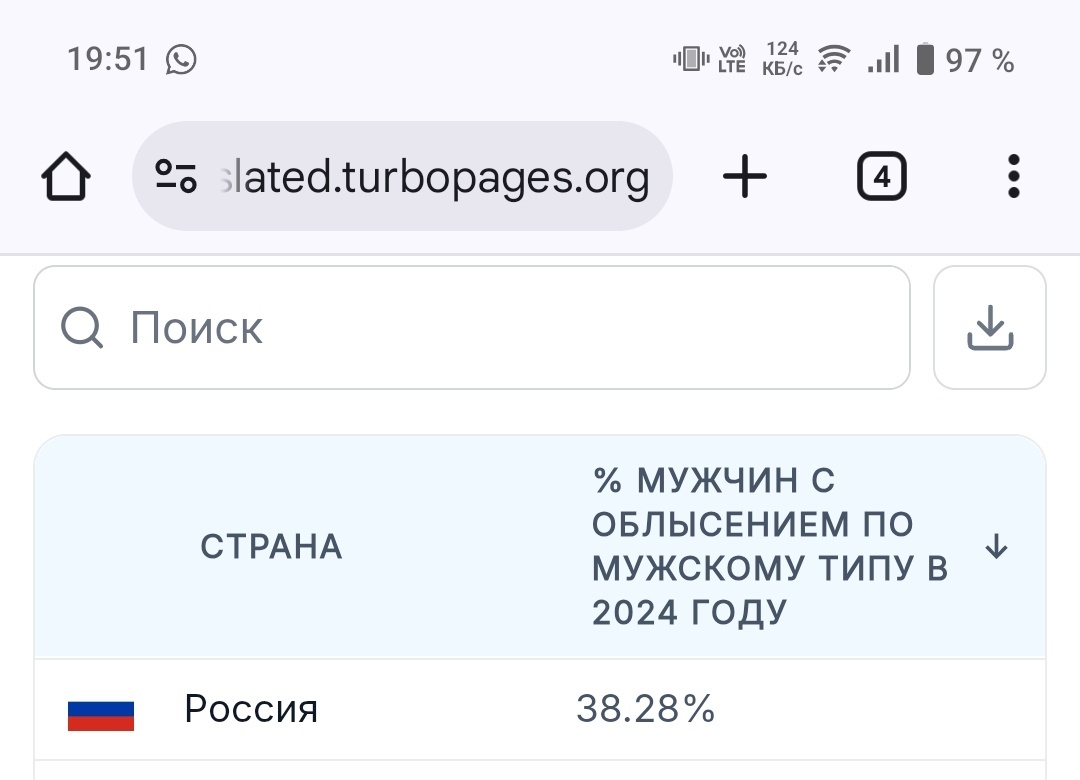Open site info icon in address bar
The height and width of the screenshot is (780, 1080).
coord(176,177)
